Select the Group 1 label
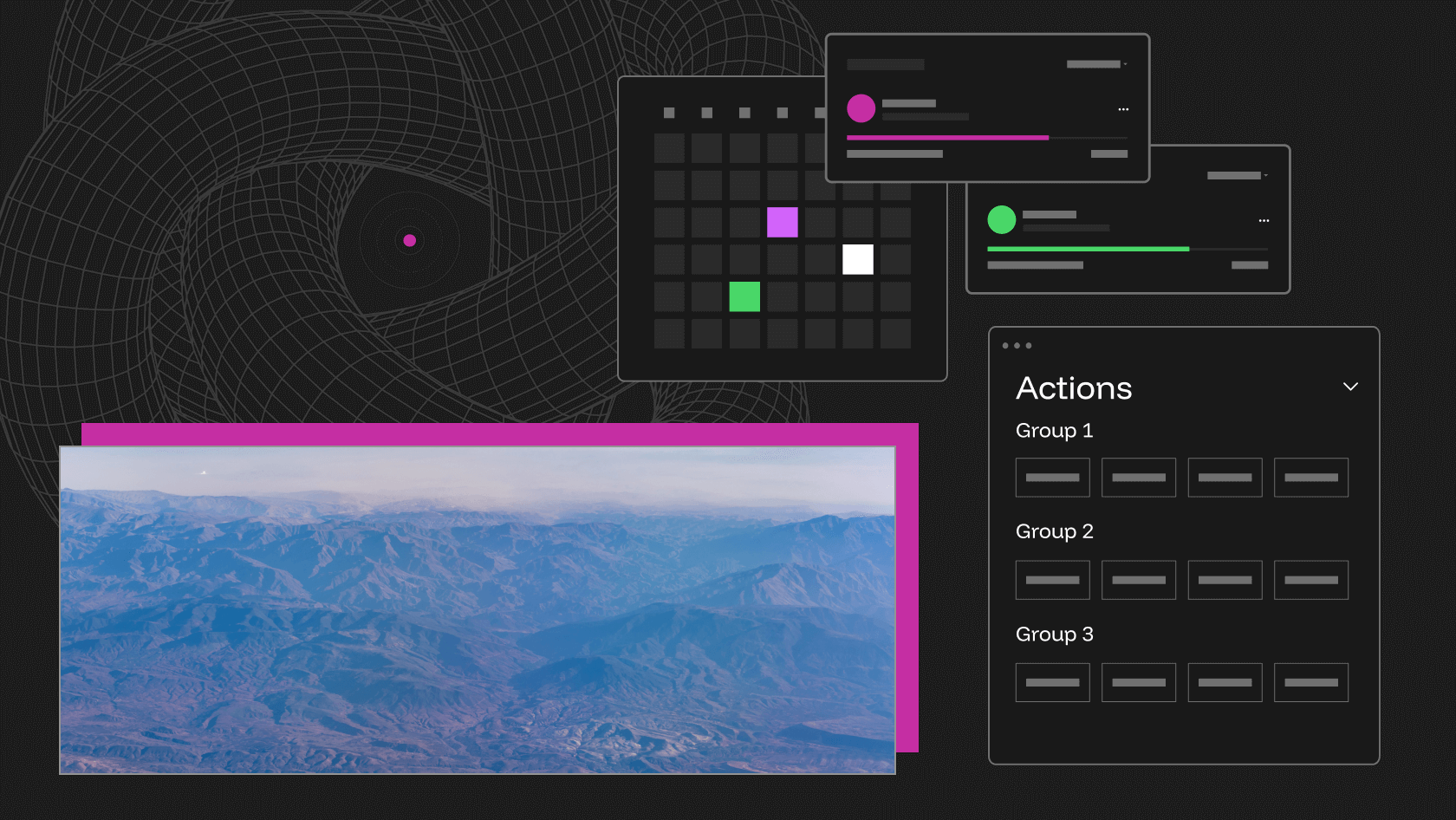This screenshot has width=1456, height=820. coord(1054,431)
